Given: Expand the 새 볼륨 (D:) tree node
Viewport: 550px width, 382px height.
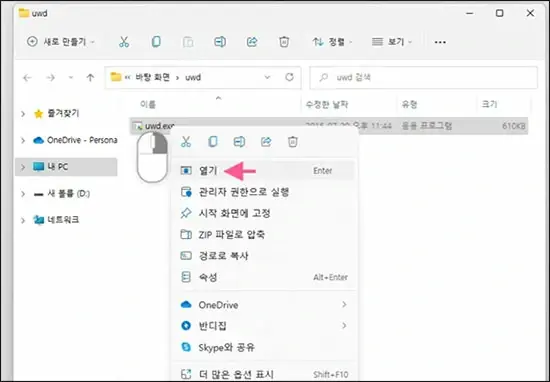Looking at the screenshot, I should coord(23,194).
